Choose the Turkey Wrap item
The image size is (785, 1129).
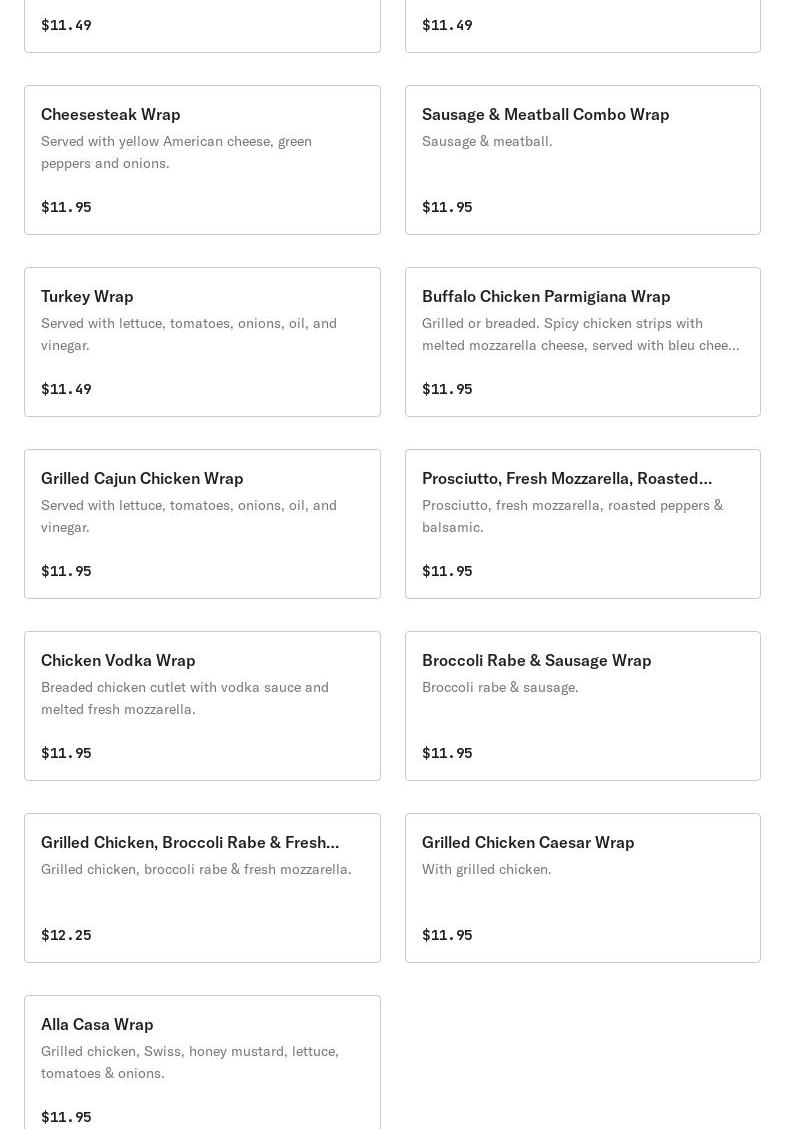(x=202, y=342)
